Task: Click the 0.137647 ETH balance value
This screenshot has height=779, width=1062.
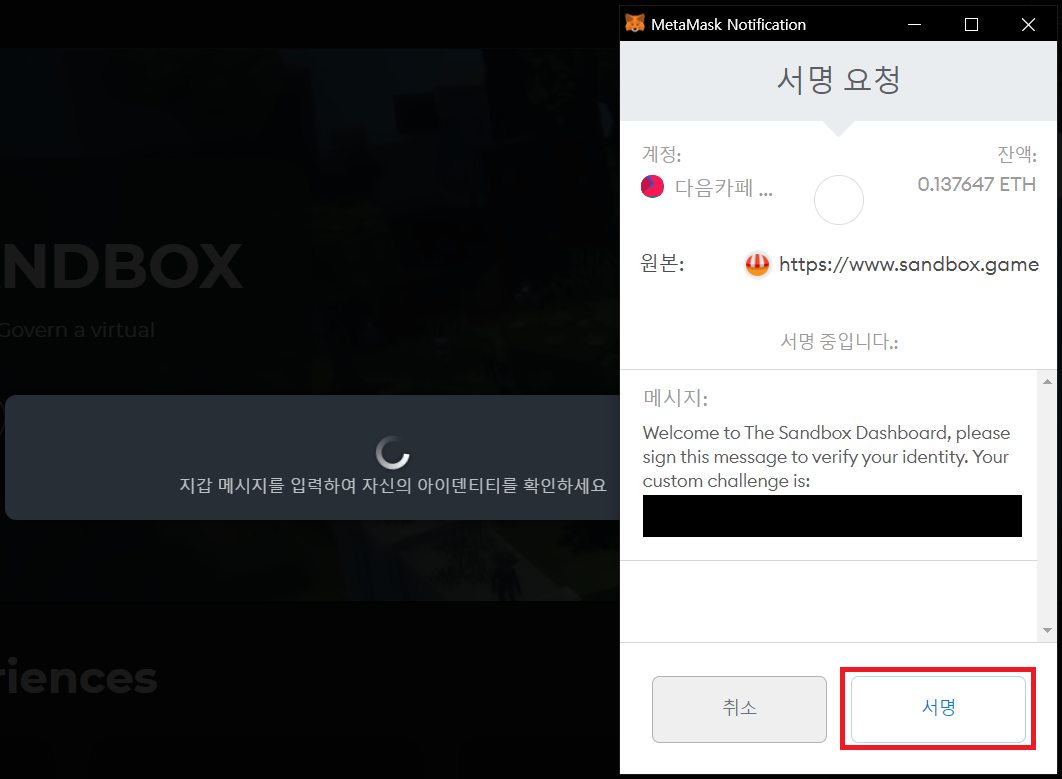Action: (977, 184)
